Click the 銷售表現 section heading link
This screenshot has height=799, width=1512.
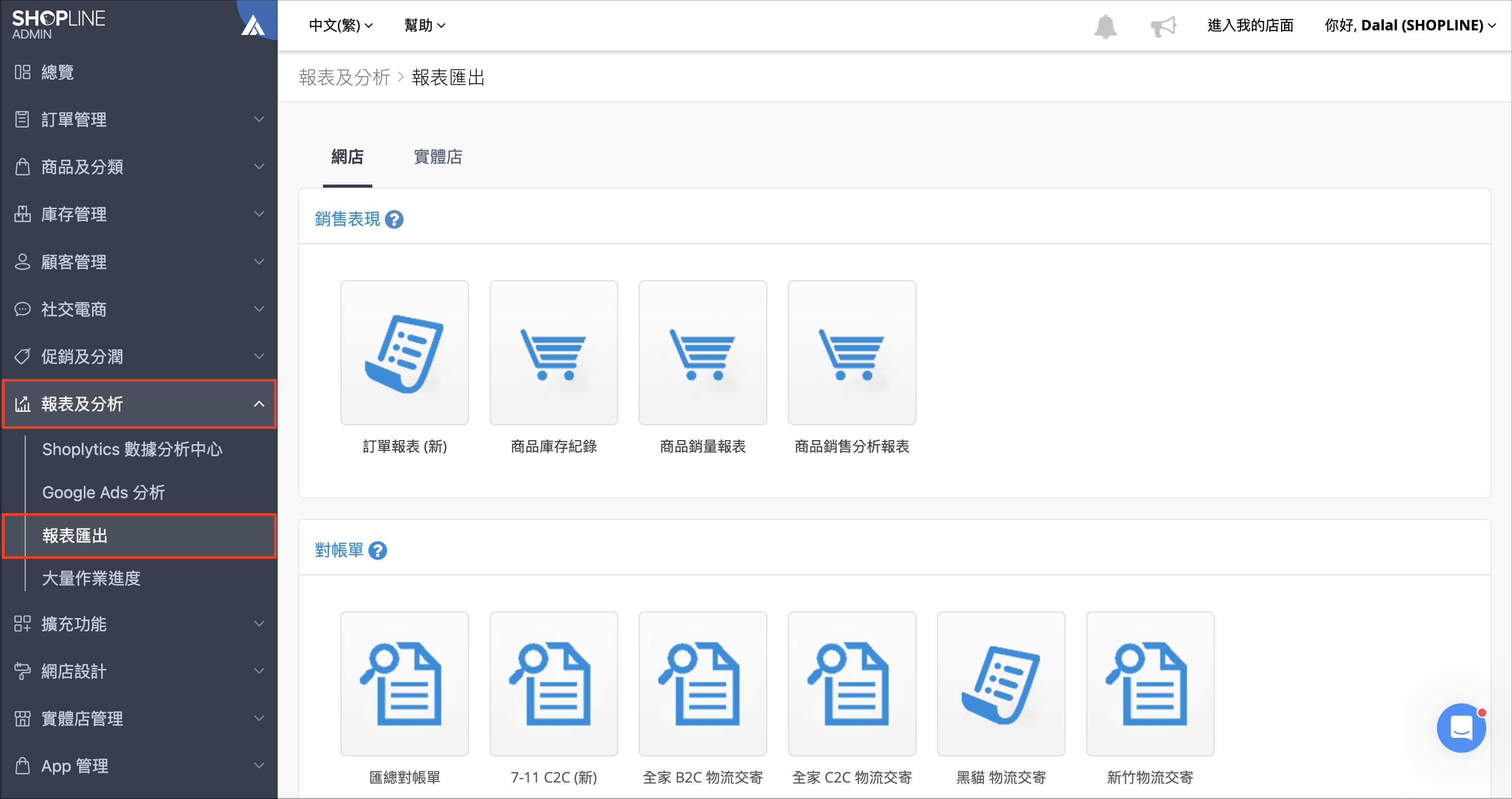pyautogui.click(x=348, y=220)
